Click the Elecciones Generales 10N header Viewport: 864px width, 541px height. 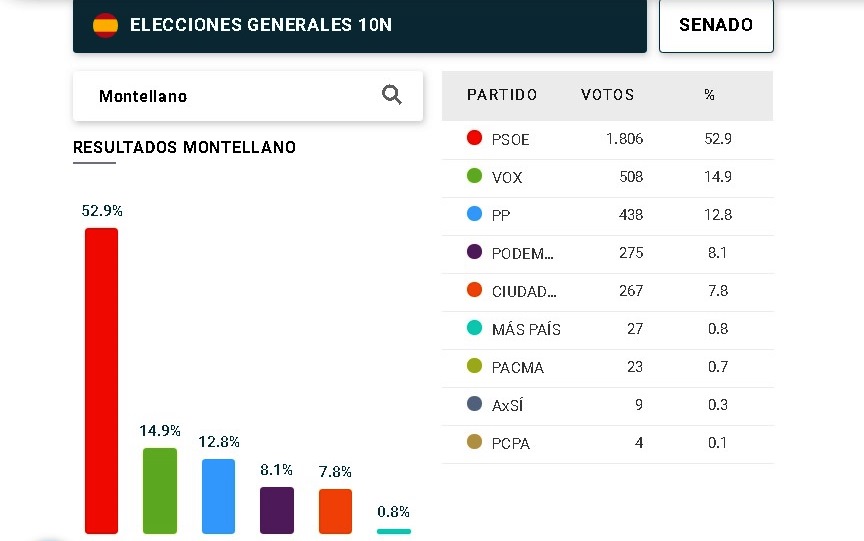[261, 25]
